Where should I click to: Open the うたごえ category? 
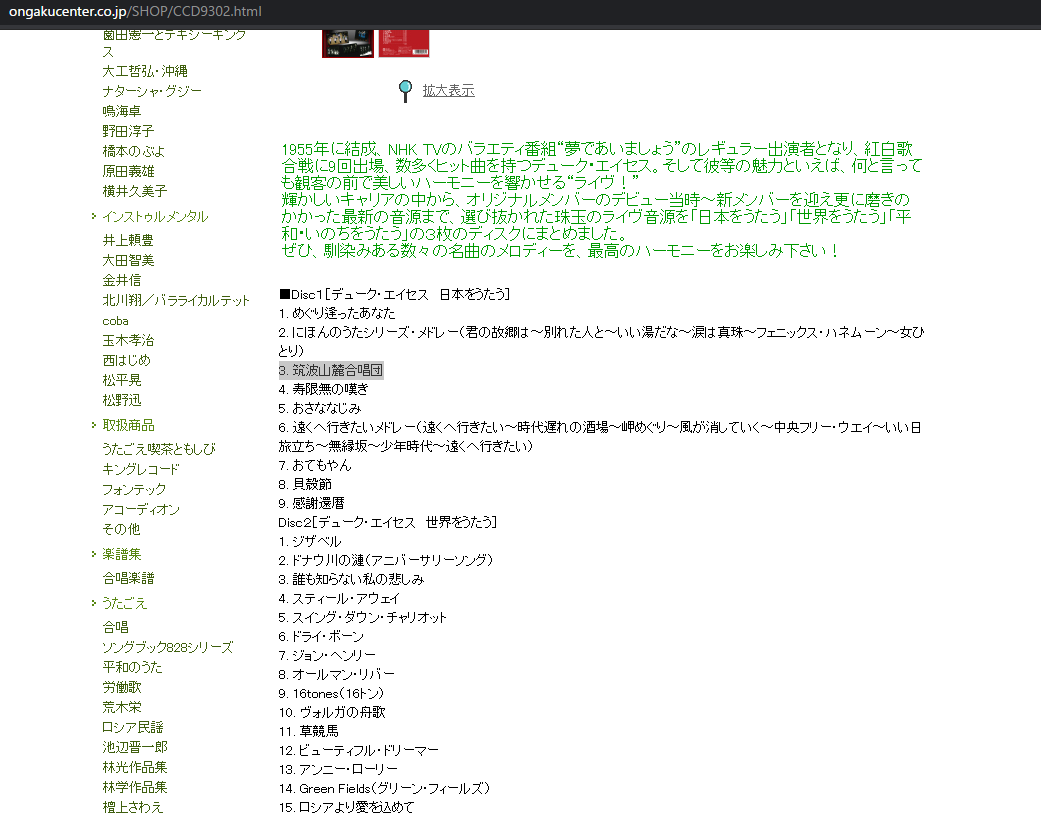[x=124, y=603]
